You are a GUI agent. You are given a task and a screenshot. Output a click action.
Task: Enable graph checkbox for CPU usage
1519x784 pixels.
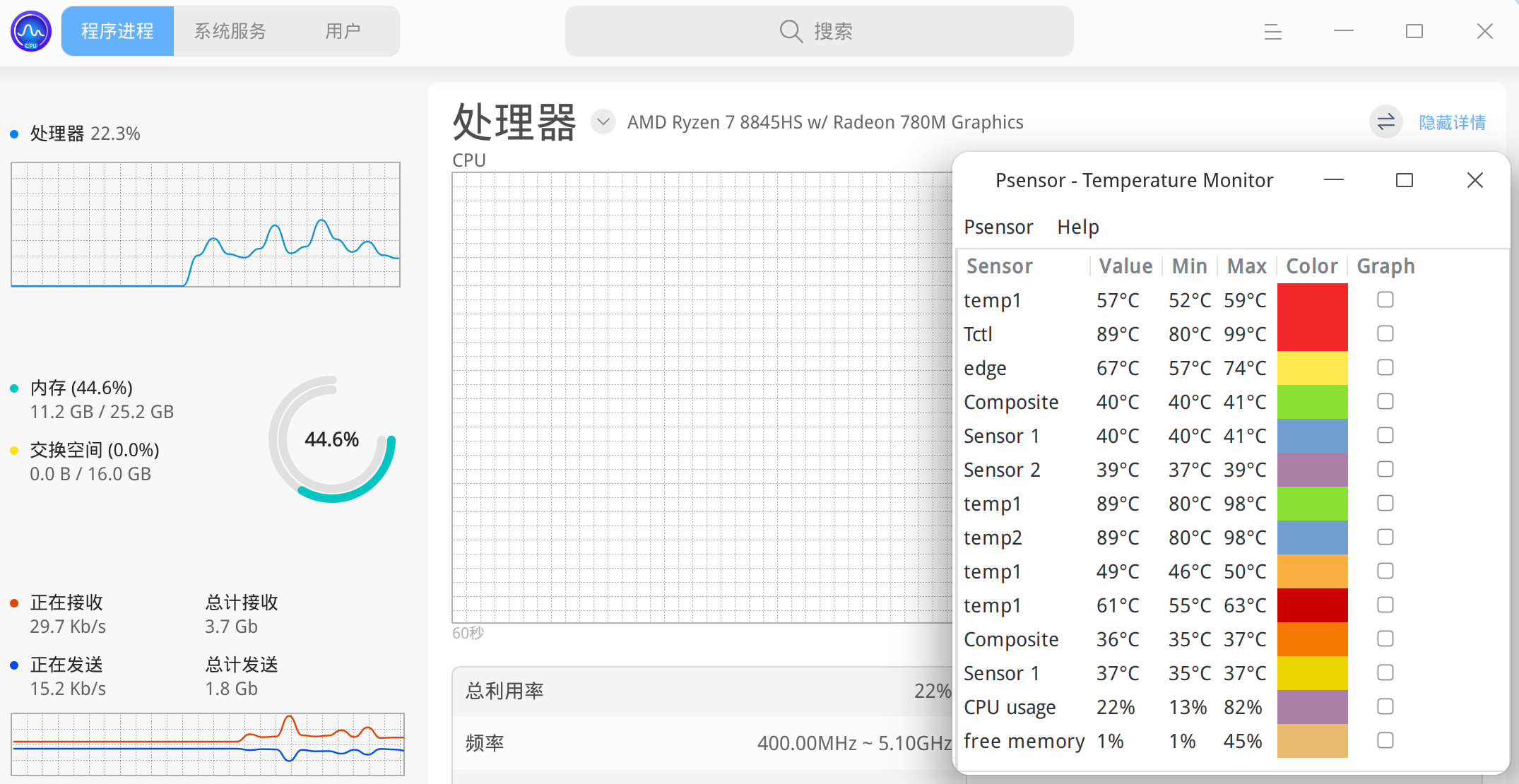coord(1385,706)
